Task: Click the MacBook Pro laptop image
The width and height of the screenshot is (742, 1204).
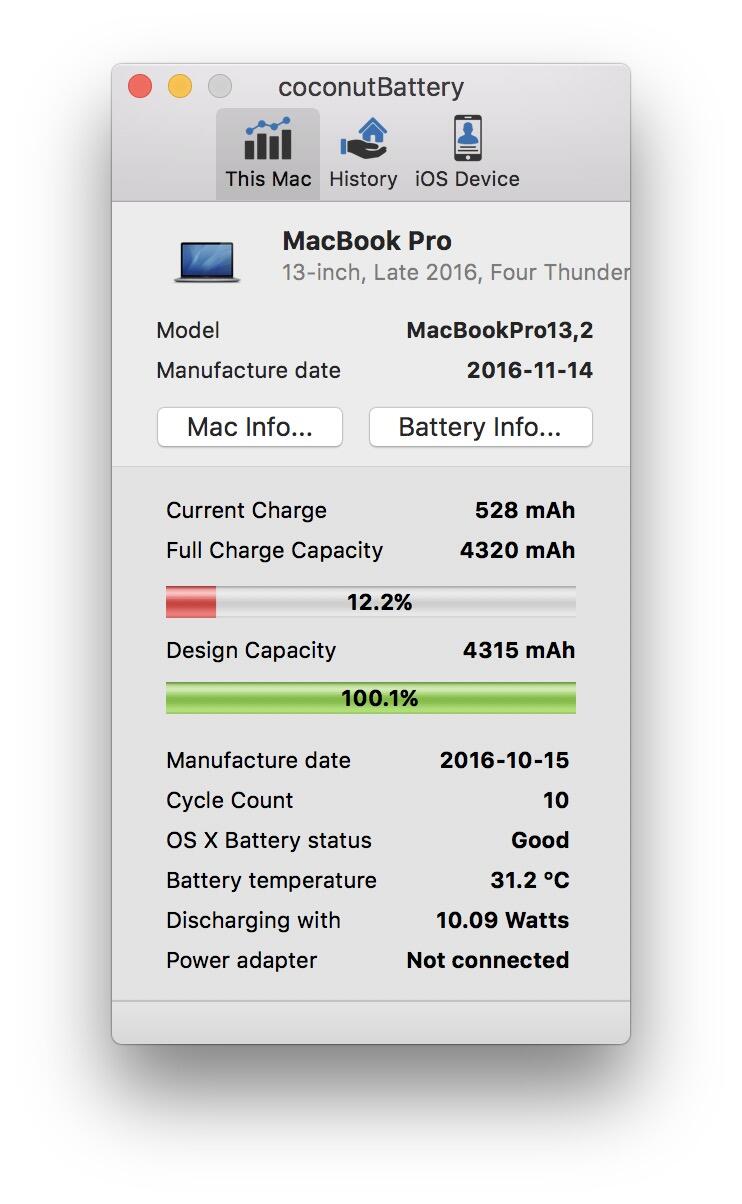Action: pyautogui.click(x=207, y=261)
